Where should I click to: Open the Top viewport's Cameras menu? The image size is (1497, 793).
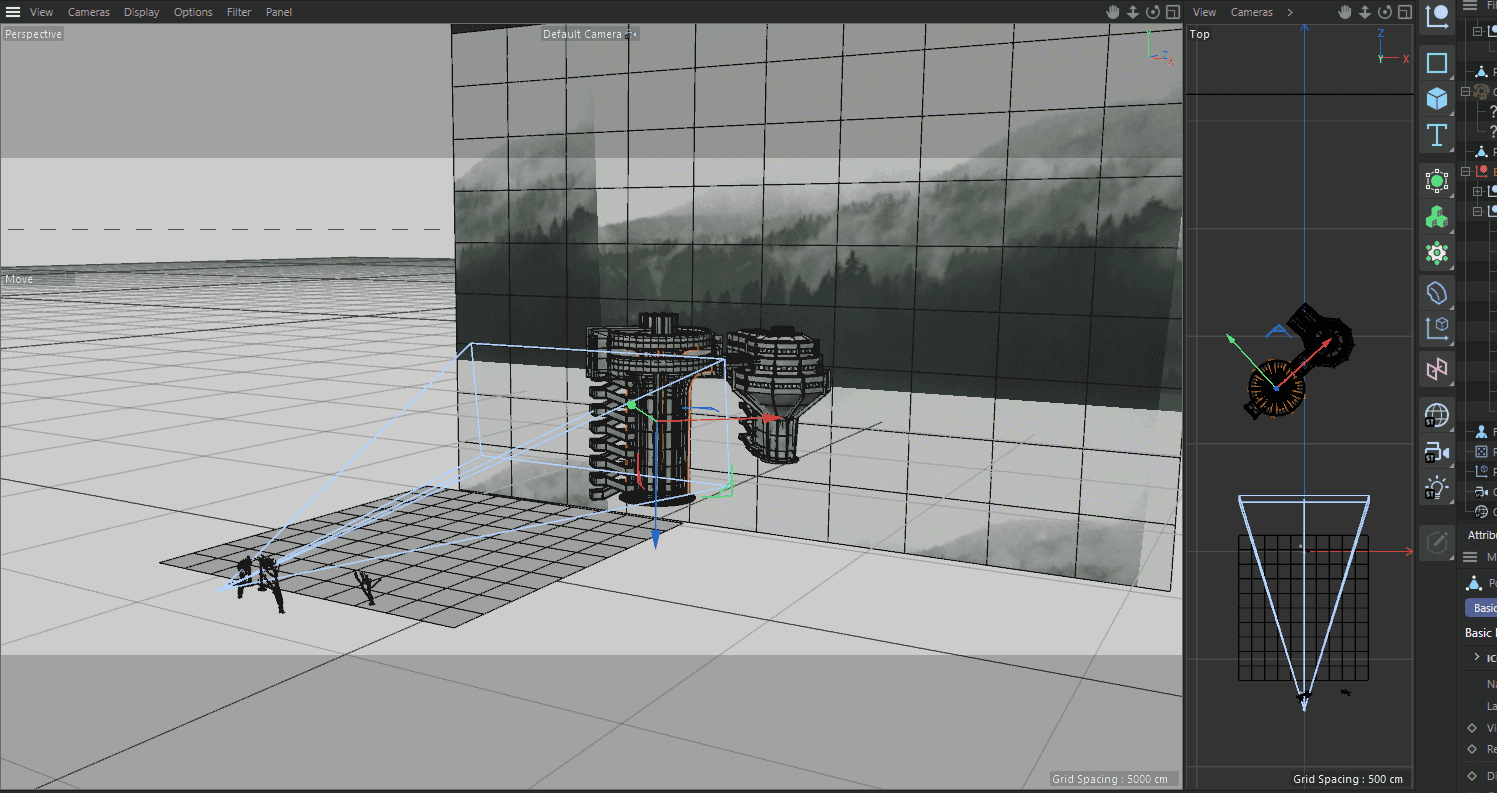pos(1252,12)
